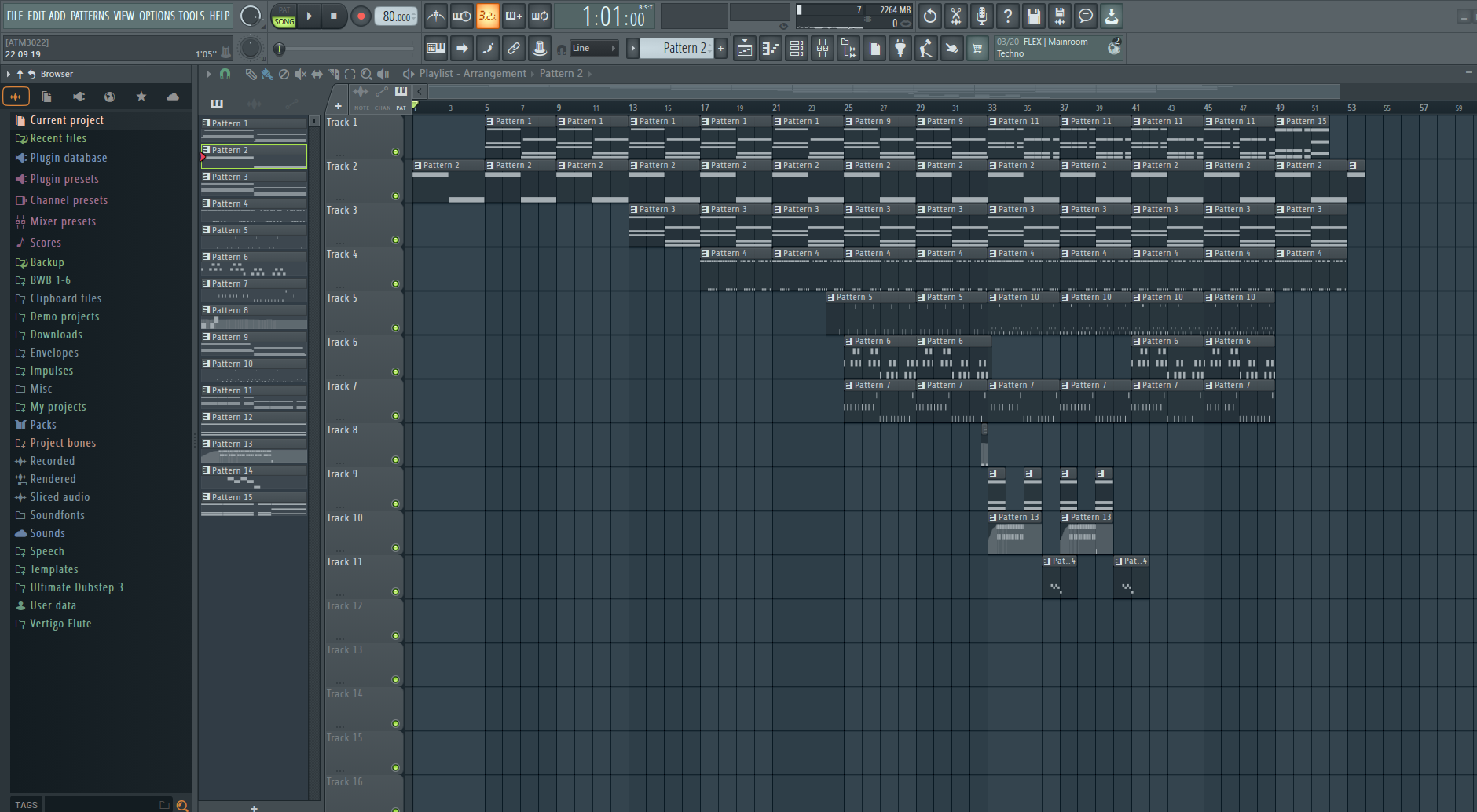Open the microphone recording icon

982,16
